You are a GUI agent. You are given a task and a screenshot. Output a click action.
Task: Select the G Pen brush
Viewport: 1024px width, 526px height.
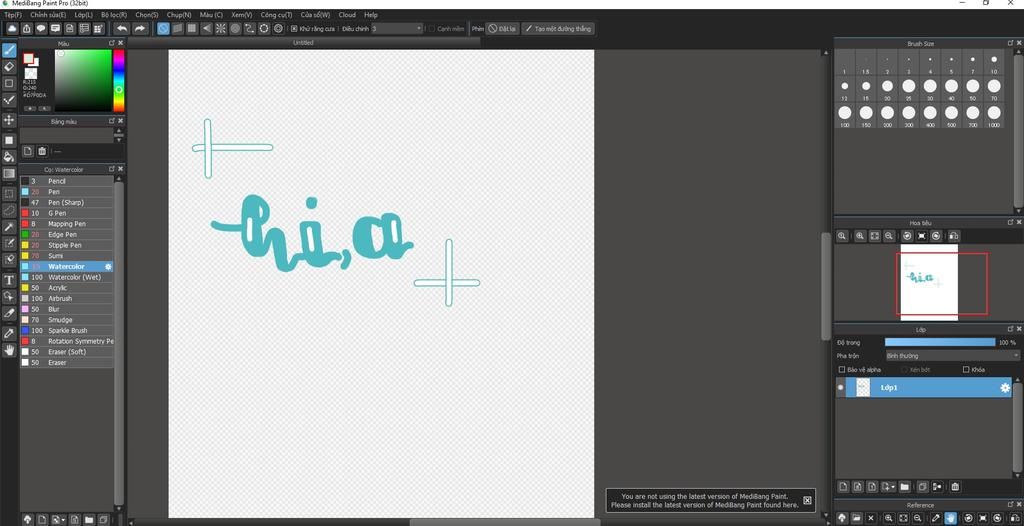pos(67,213)
